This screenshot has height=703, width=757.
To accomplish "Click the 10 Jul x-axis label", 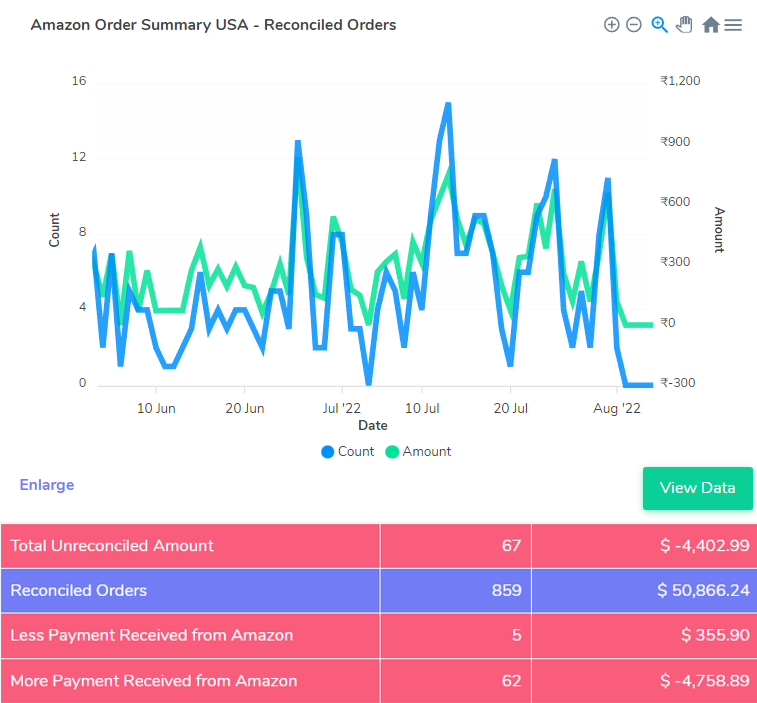I will point(422,408).
